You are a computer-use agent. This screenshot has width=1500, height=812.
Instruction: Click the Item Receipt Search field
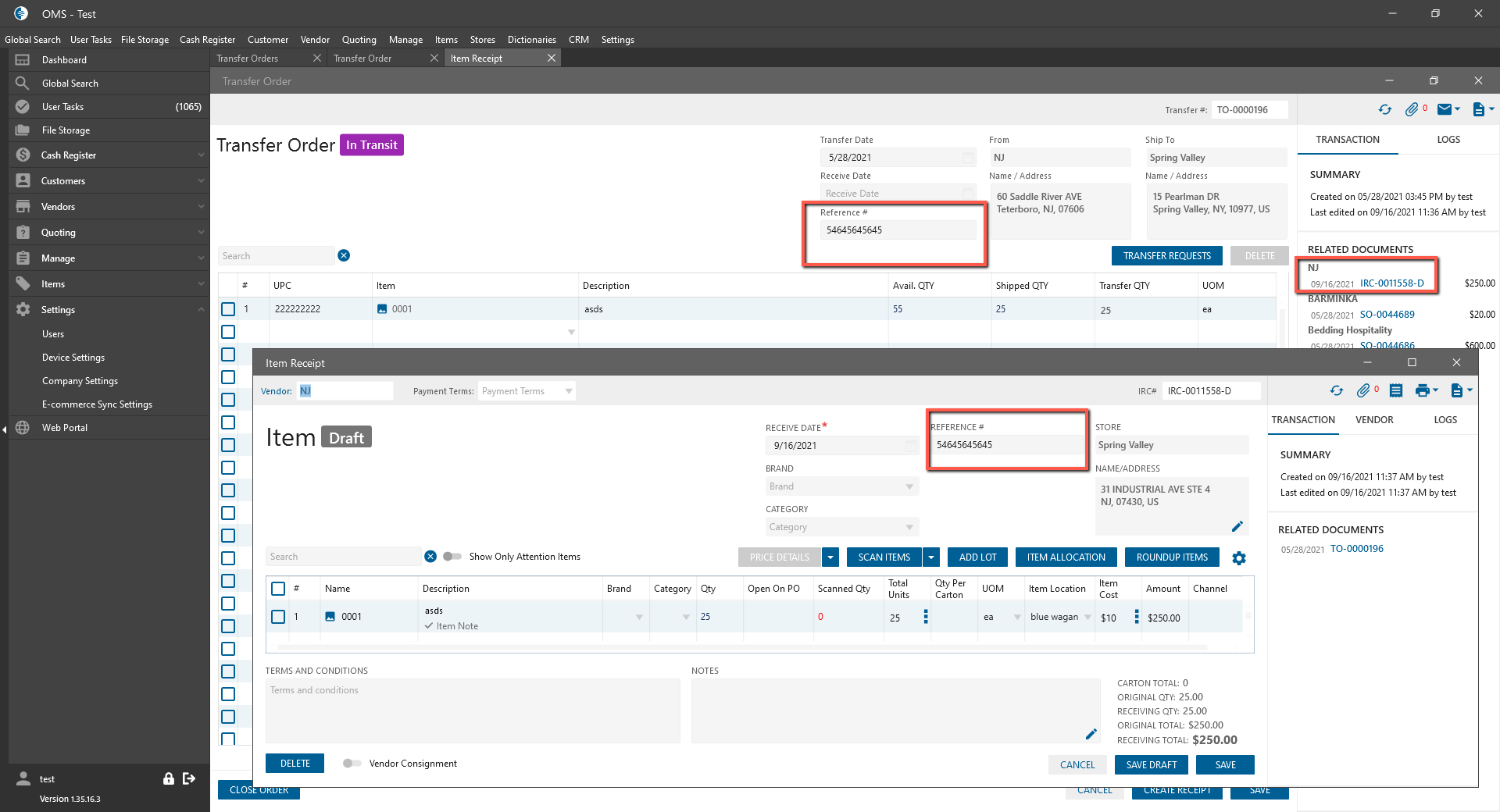(343, 557)
